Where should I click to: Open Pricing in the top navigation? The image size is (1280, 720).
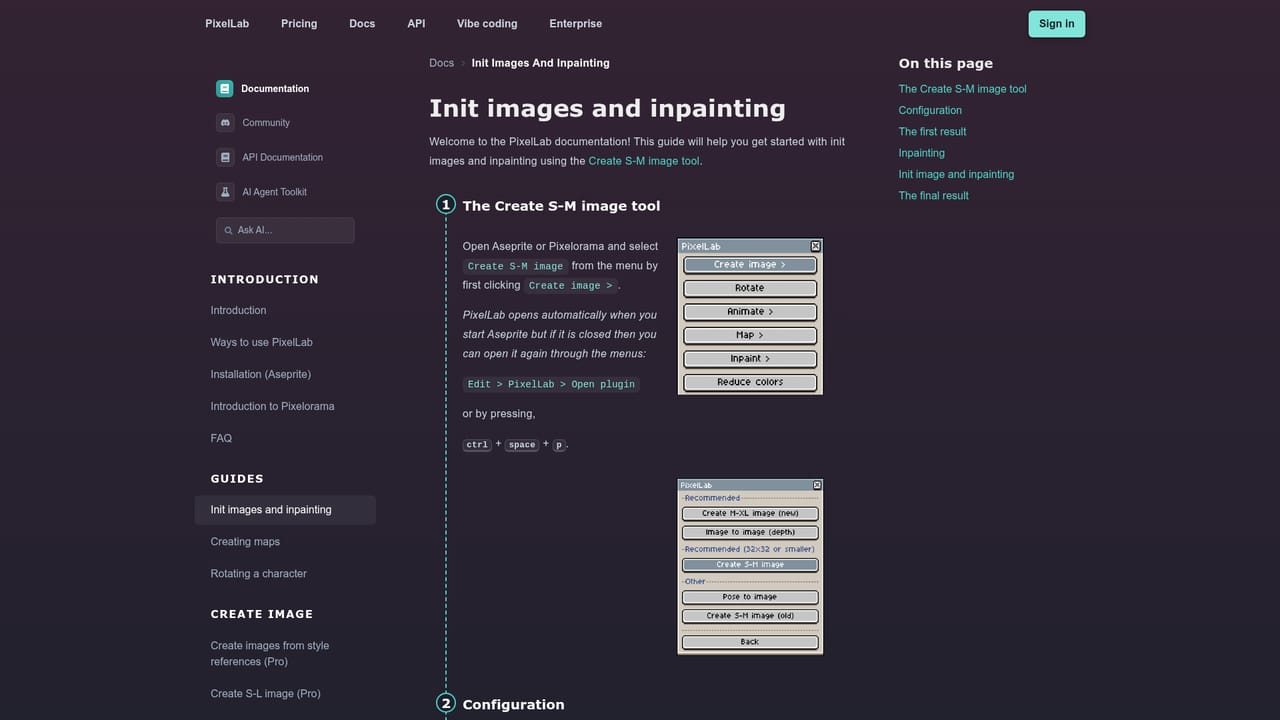[299, 23]
